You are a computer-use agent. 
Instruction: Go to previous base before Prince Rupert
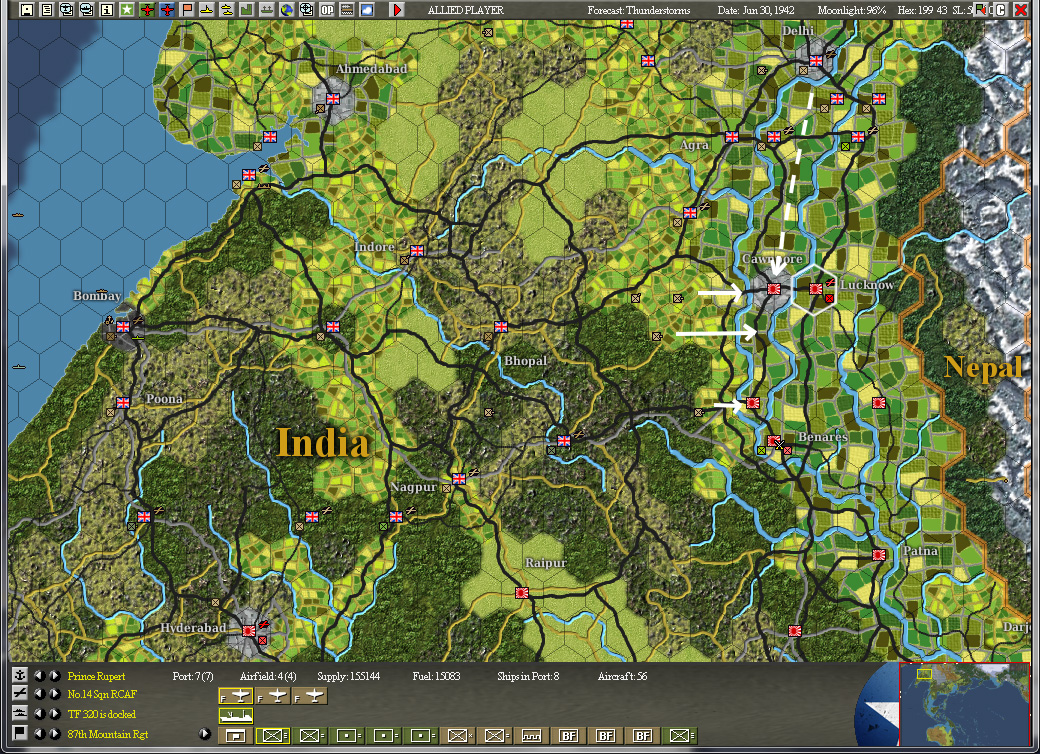click(40, 676)
